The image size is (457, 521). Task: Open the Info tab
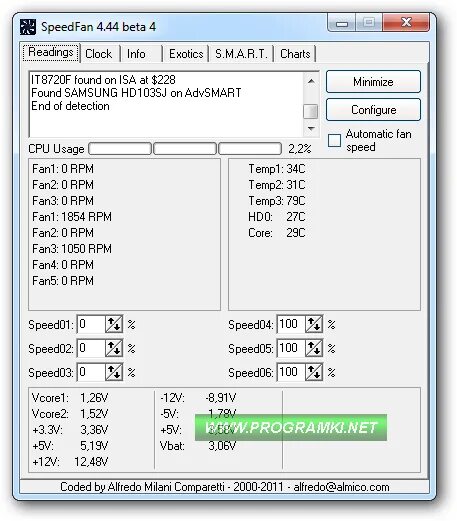click(136, 54)
